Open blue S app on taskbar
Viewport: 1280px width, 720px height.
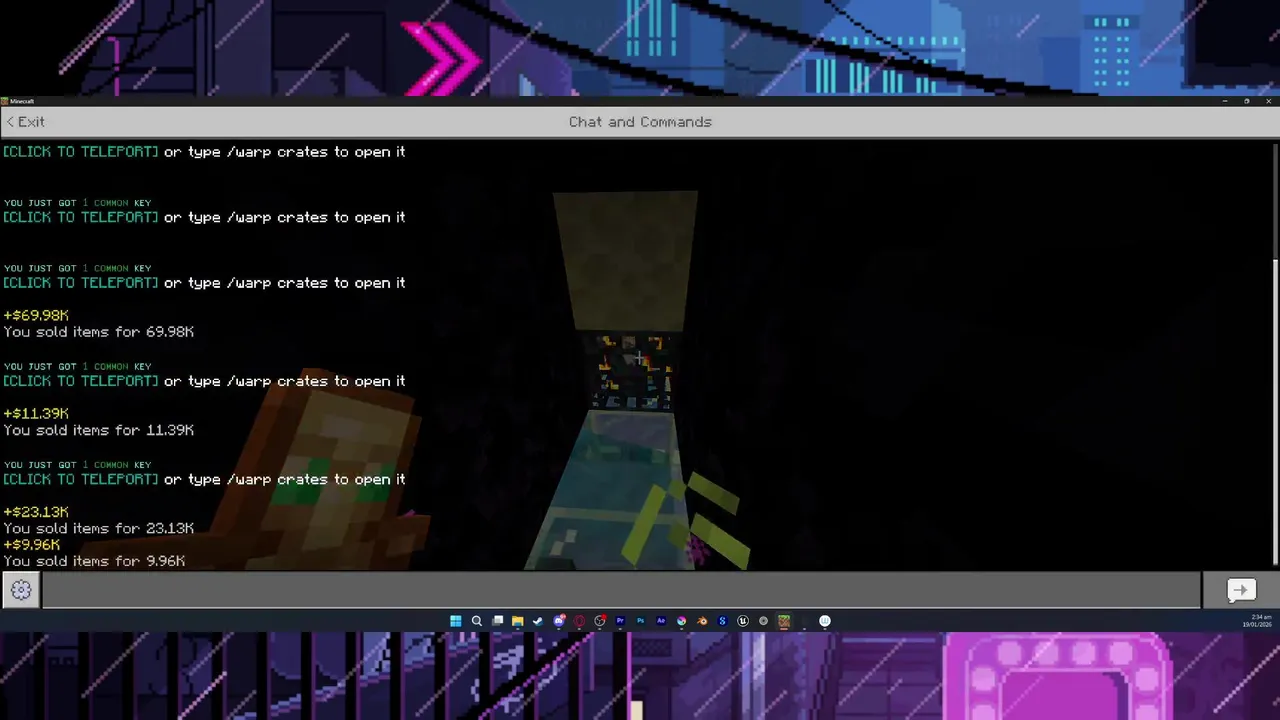(x=722, y=621)
